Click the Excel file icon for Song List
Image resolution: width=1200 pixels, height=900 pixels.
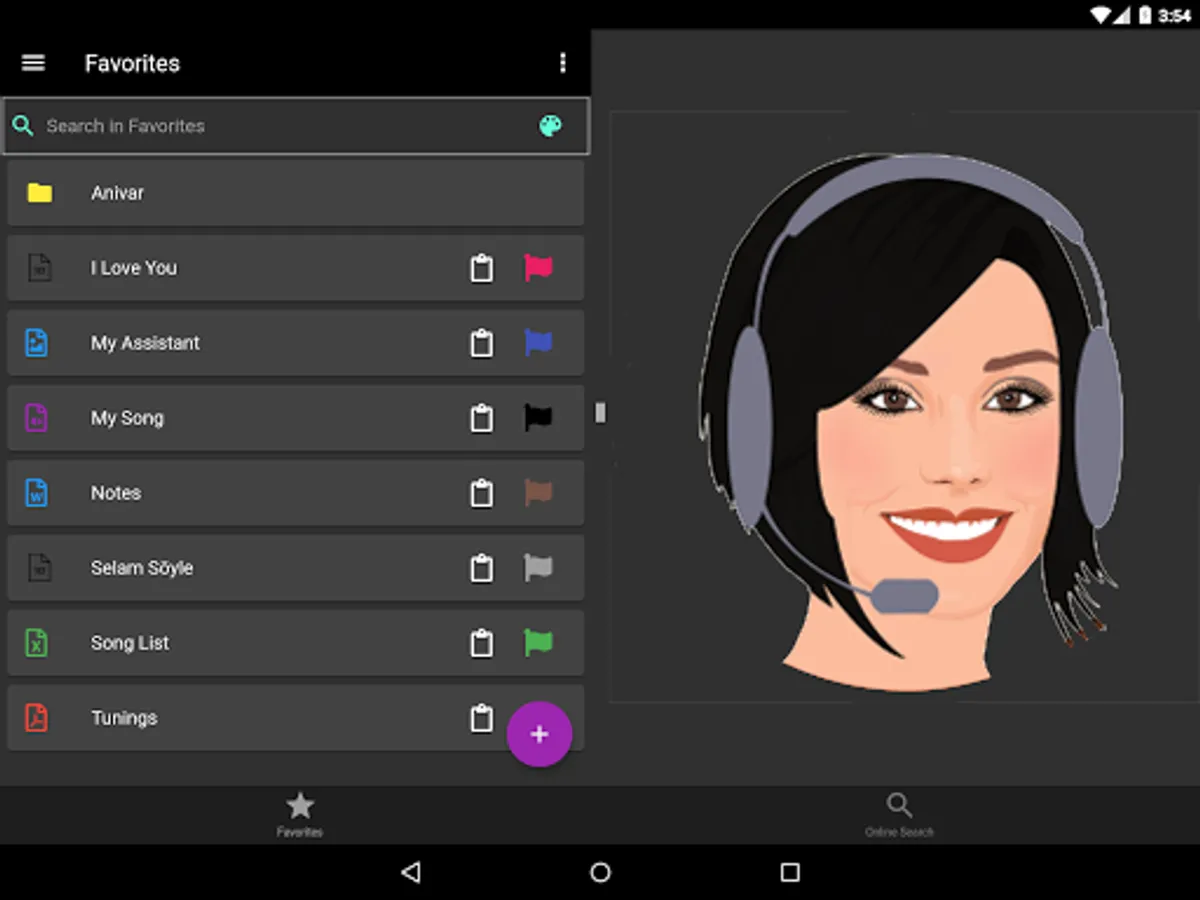point(36,643)
